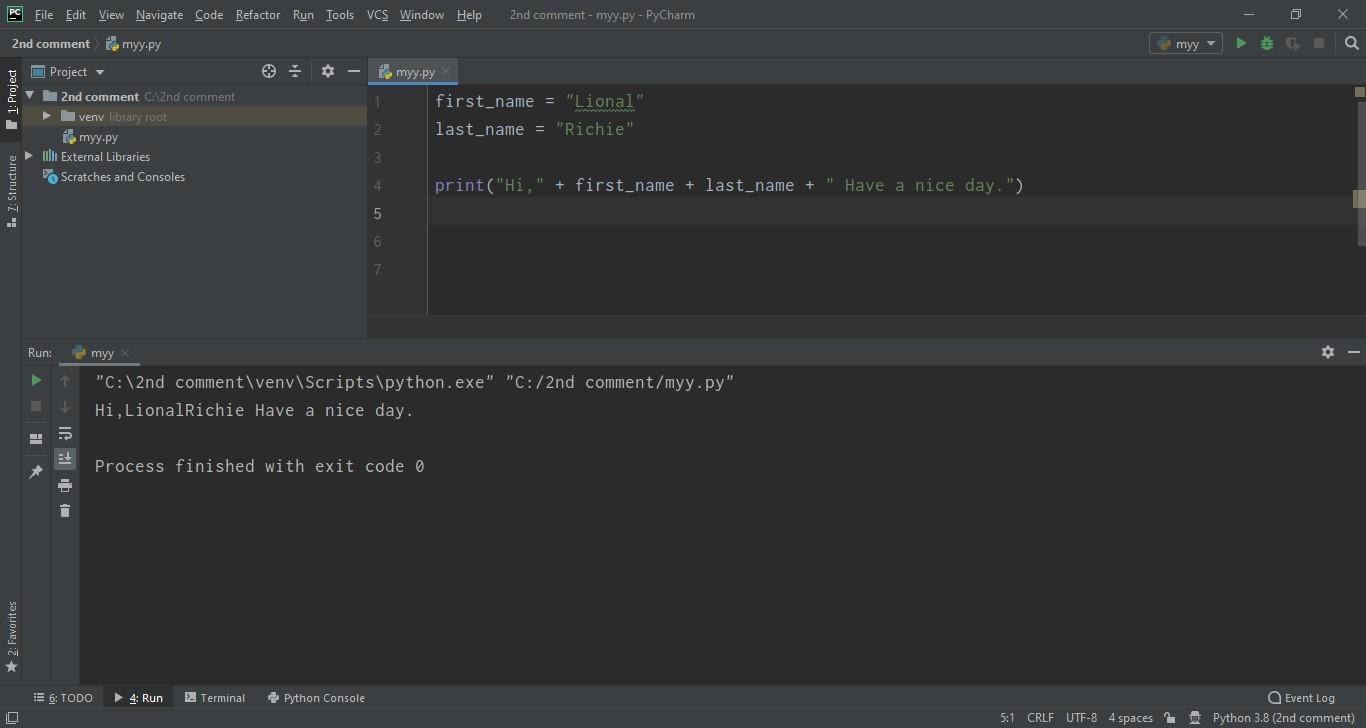This screenshot has width=1366, height=728.
Task: Open the Edit menu
Action: [75, 15]
